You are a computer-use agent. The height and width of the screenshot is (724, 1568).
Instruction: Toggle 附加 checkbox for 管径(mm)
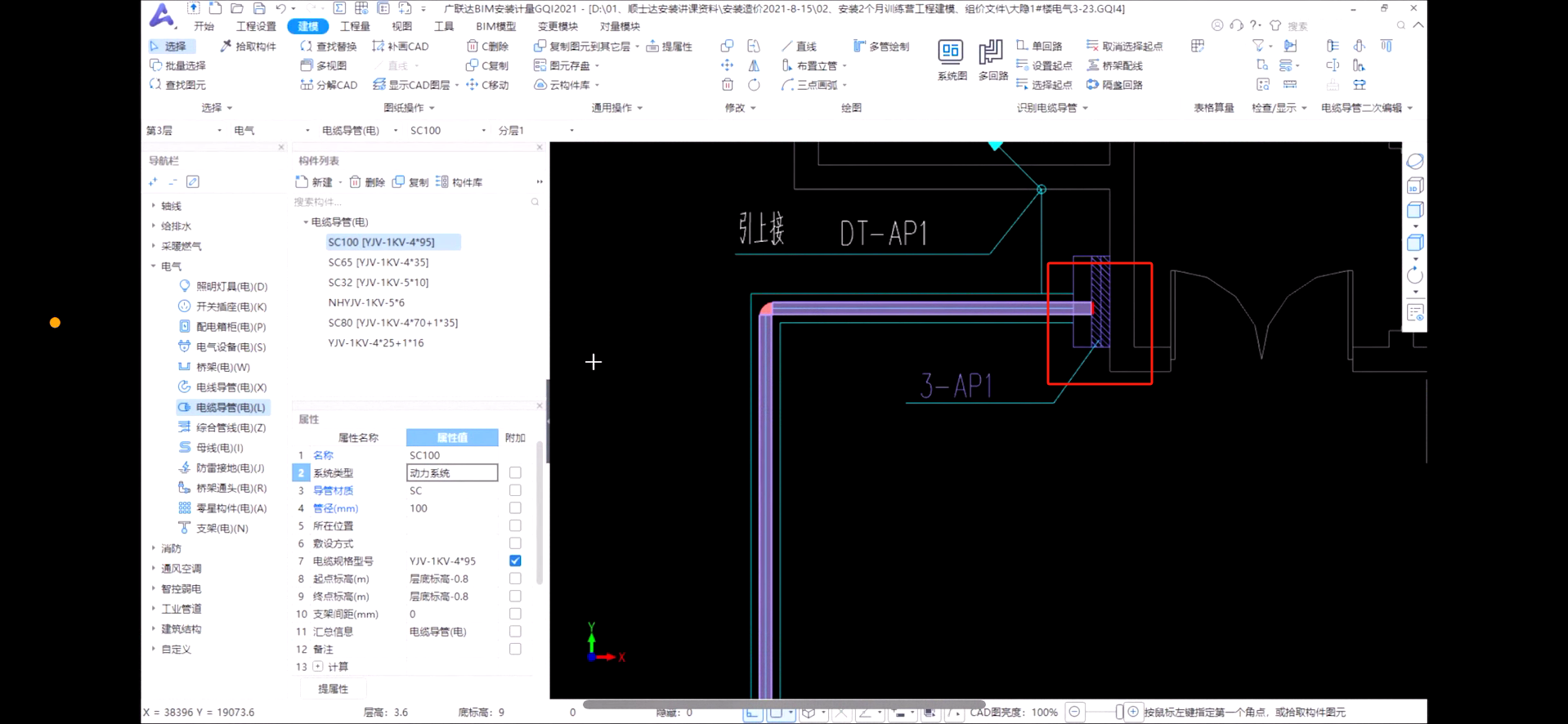point(515,508)
